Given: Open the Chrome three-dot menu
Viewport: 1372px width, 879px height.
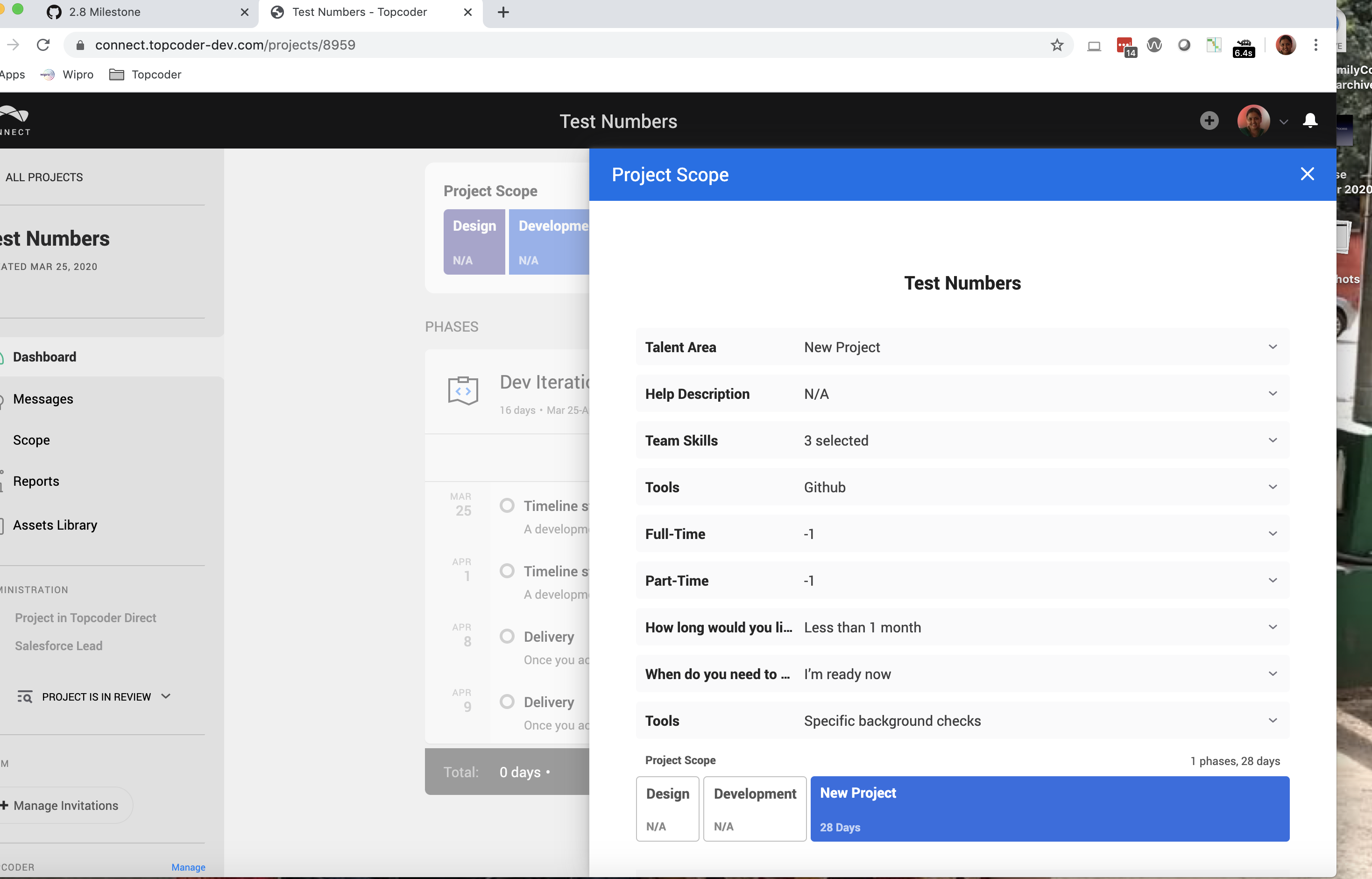Looking at the screenshot, I should click(1315, 45).
